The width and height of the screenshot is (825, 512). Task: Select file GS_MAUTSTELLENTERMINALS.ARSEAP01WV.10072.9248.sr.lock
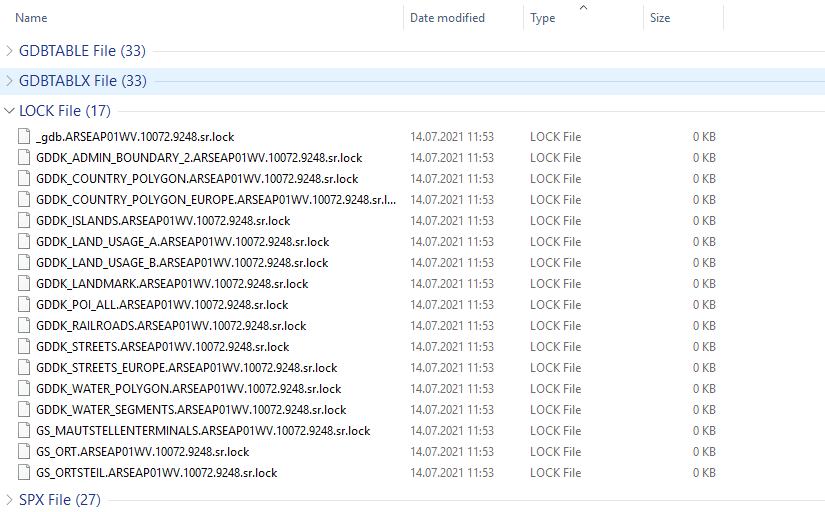point(203,431)
